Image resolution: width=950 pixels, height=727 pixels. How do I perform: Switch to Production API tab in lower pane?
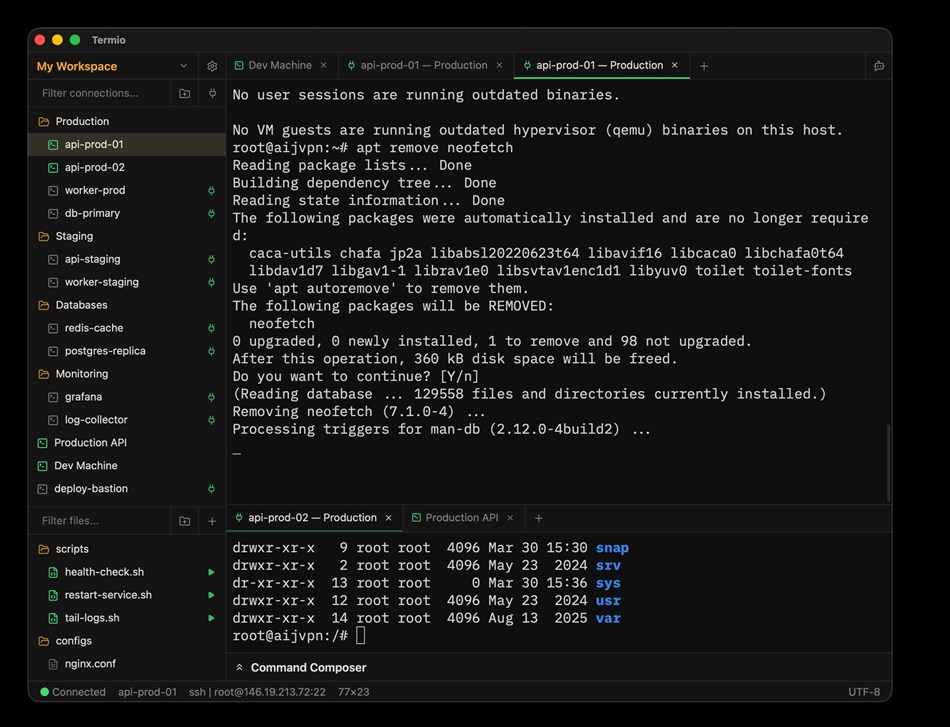point(462,517)
